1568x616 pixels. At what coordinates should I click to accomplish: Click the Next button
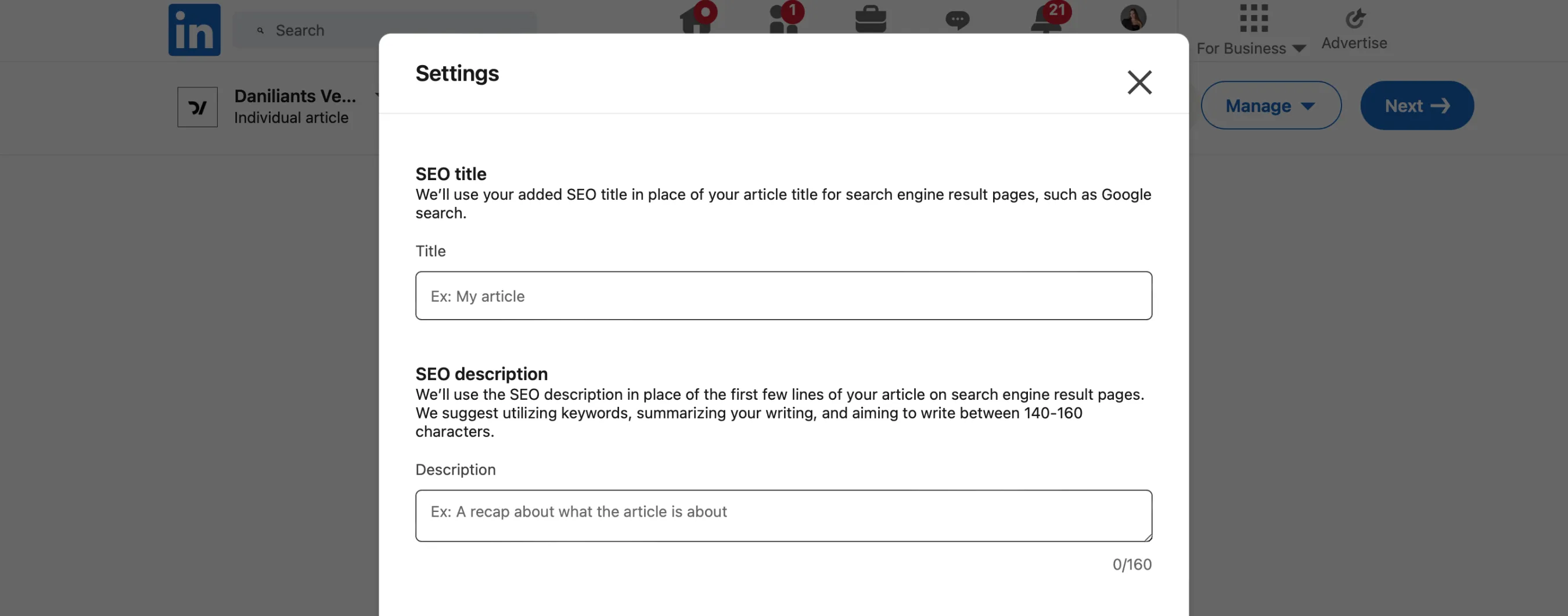coord(1416,105)
